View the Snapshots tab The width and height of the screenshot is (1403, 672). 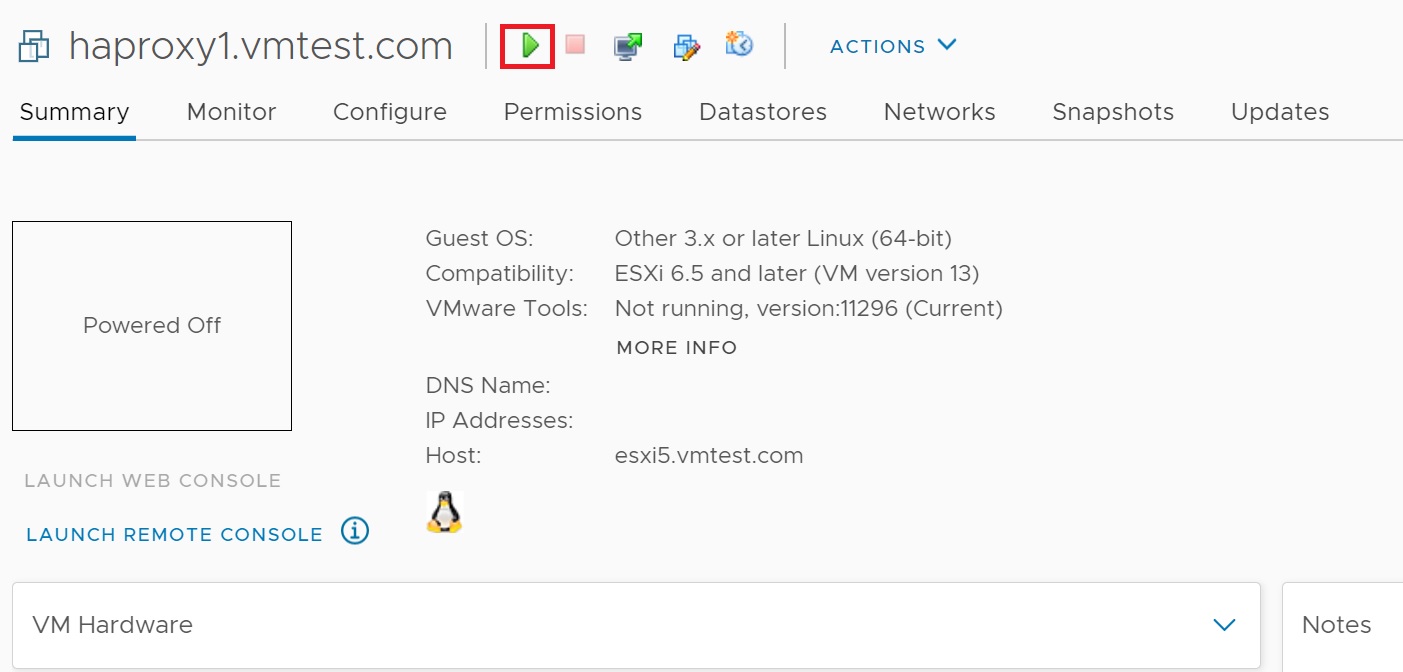click(1112, 112)
